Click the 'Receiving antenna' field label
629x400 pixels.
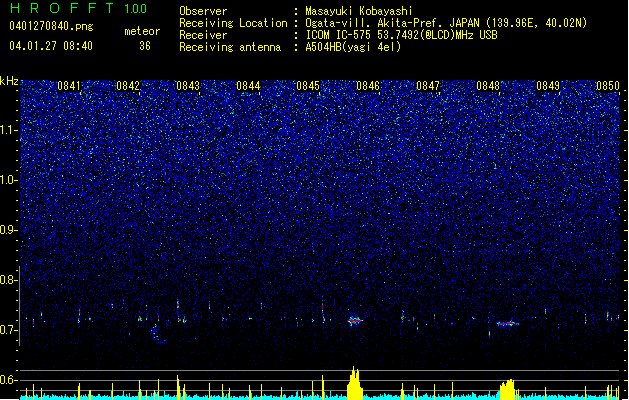click(230, 47)
